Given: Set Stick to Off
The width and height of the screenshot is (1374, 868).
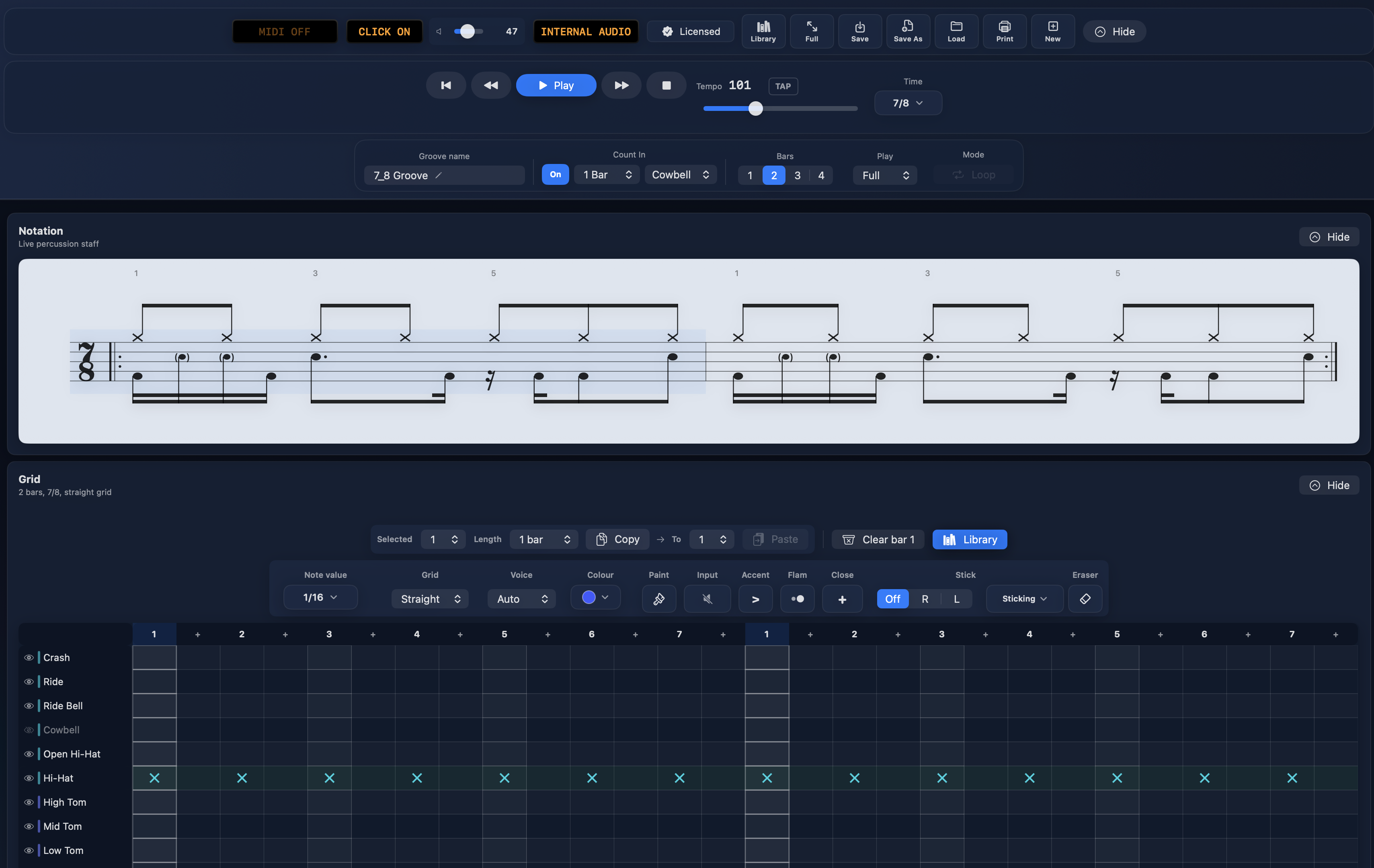Looking at the screenshot, I should tap(892, 599).
